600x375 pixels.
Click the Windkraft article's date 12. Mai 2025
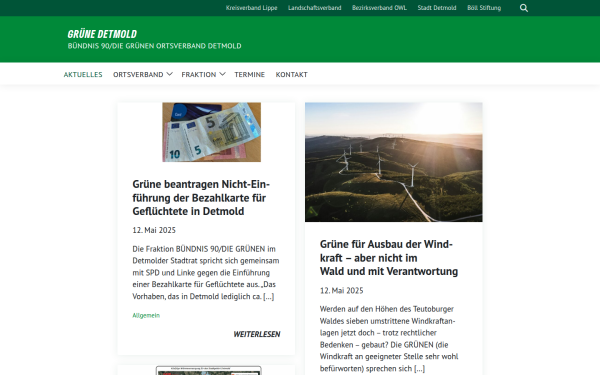click(x=341, y=291)
